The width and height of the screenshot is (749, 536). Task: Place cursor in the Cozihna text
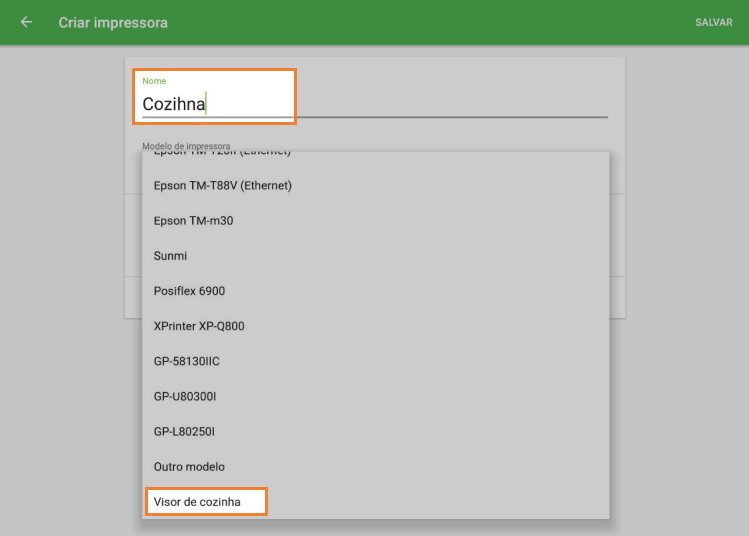[173, 104]
